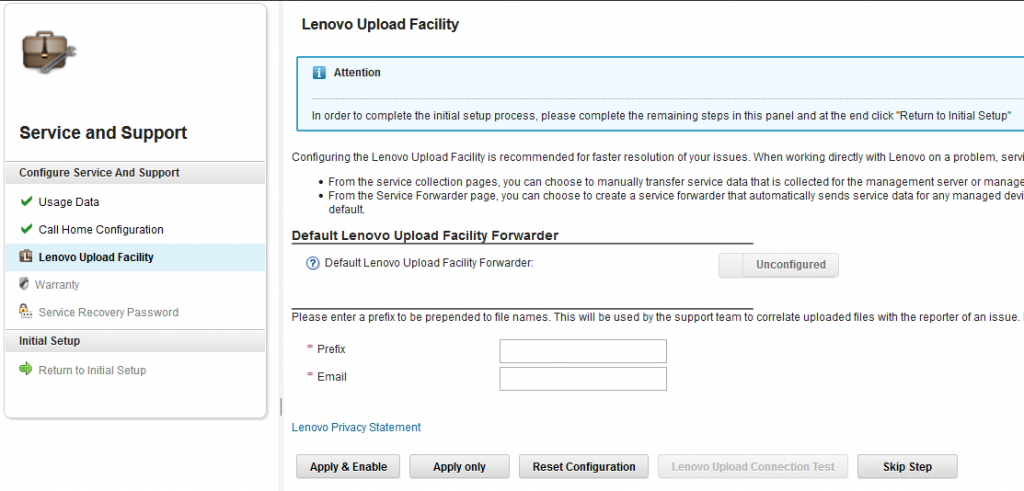Open the Lenovo Privacy Statement link

point(356,427)
